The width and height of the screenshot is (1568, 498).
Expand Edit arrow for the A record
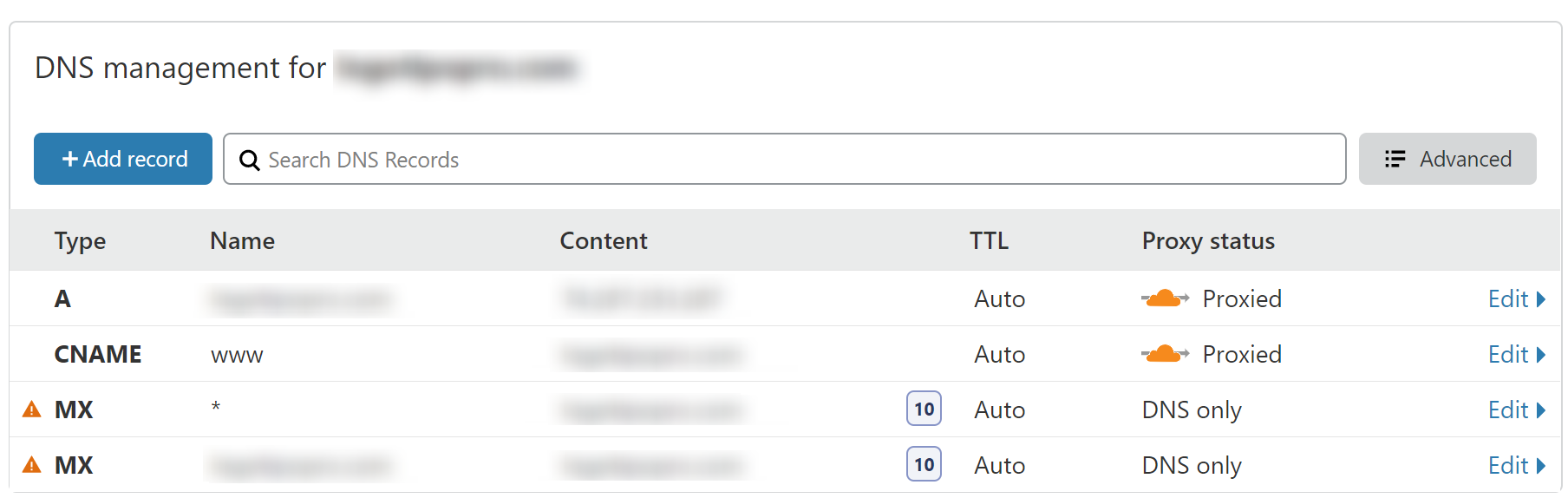(1541, 299)
